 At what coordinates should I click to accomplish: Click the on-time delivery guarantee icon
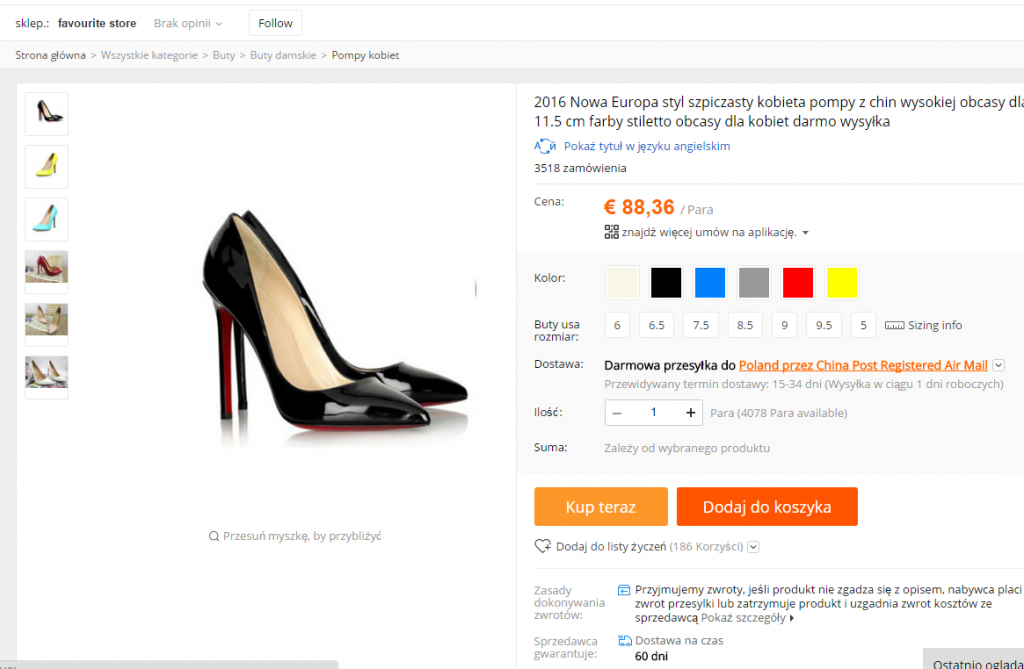(624, 640)
